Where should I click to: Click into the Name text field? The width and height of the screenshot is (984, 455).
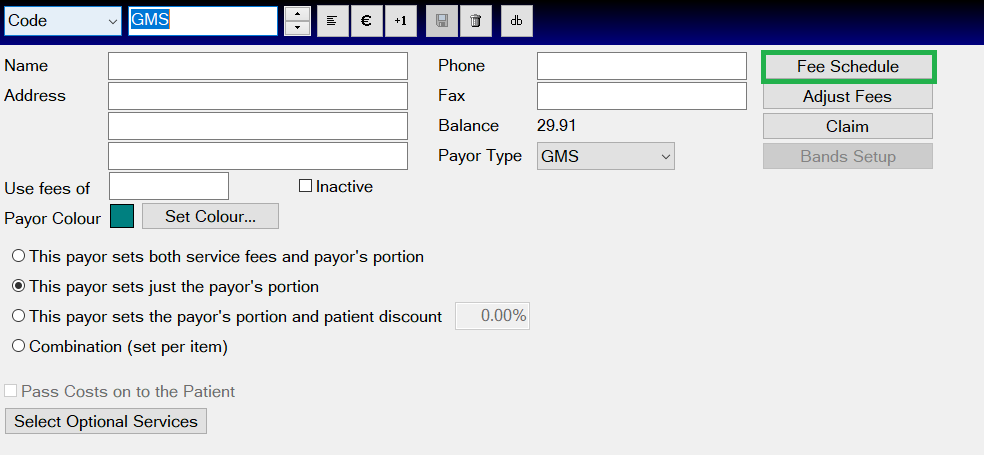click(258, 66)
